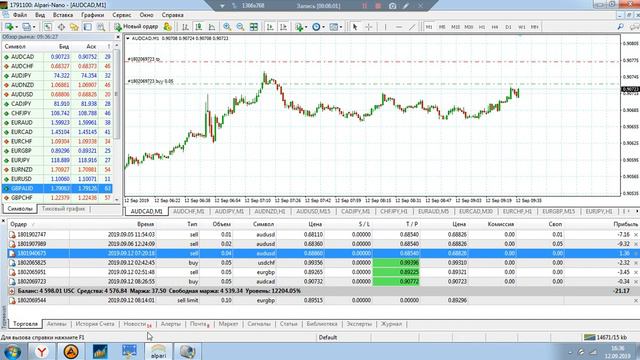Switch chart to line chart mode

click(212, 27)
